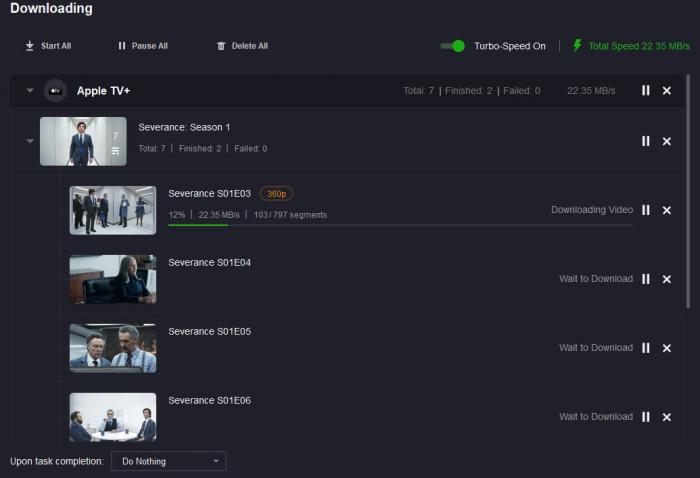
Task: Pause all downloads with Pause All
Action: pos(143,46)
